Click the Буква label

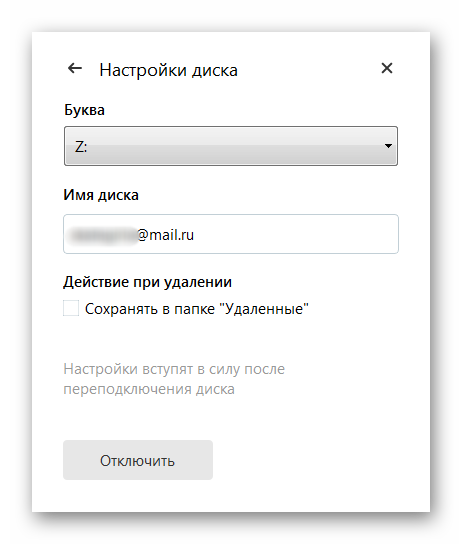(84, 110)
